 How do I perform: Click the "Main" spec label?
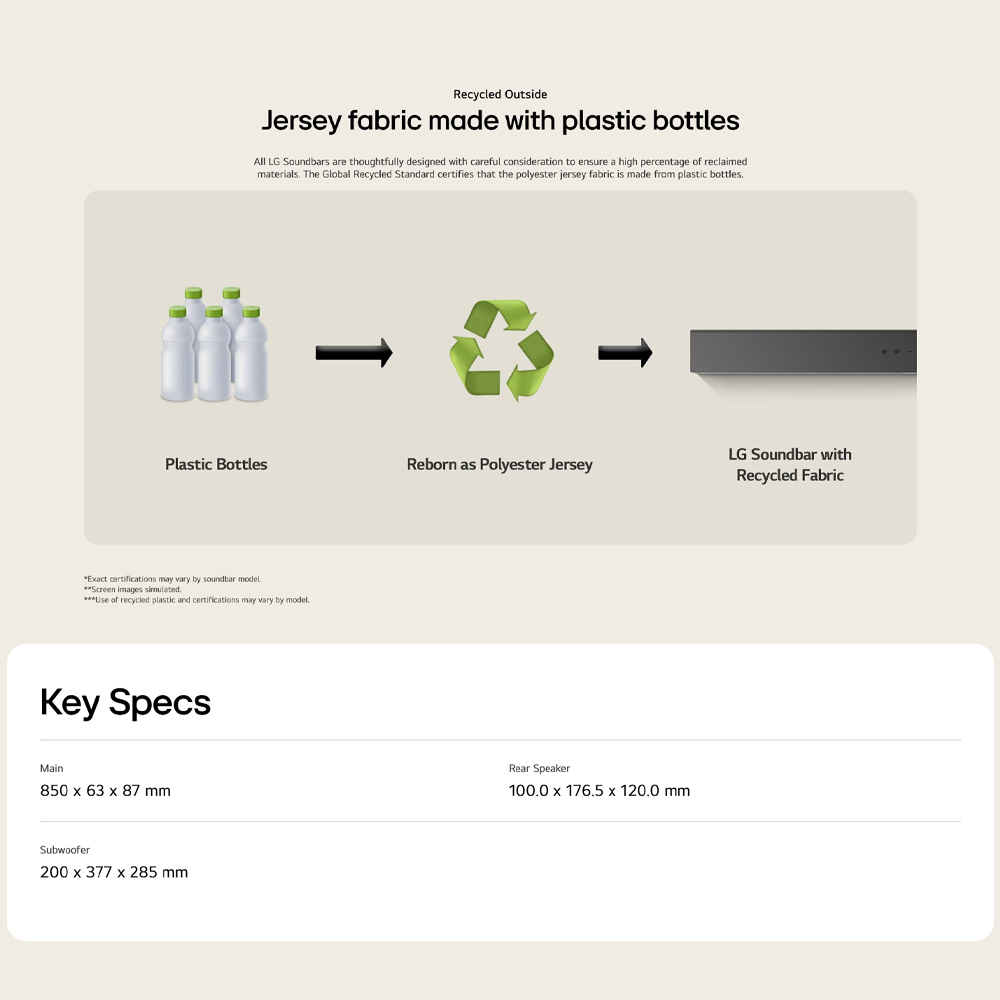52,768
